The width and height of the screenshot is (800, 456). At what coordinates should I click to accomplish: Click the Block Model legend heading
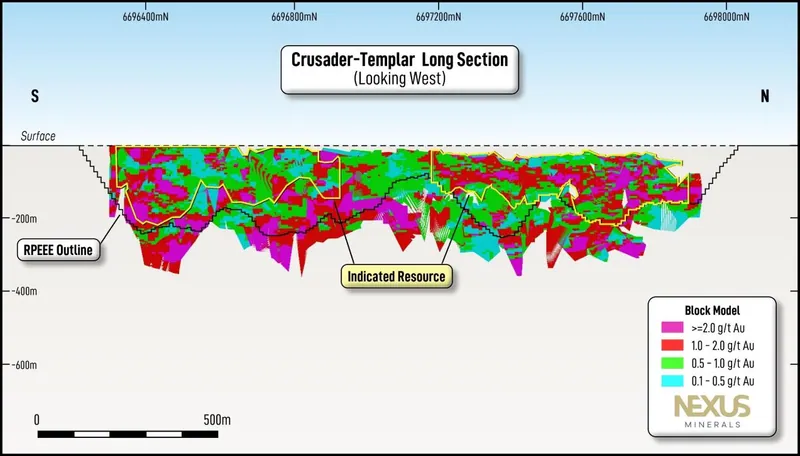point(712,310)
